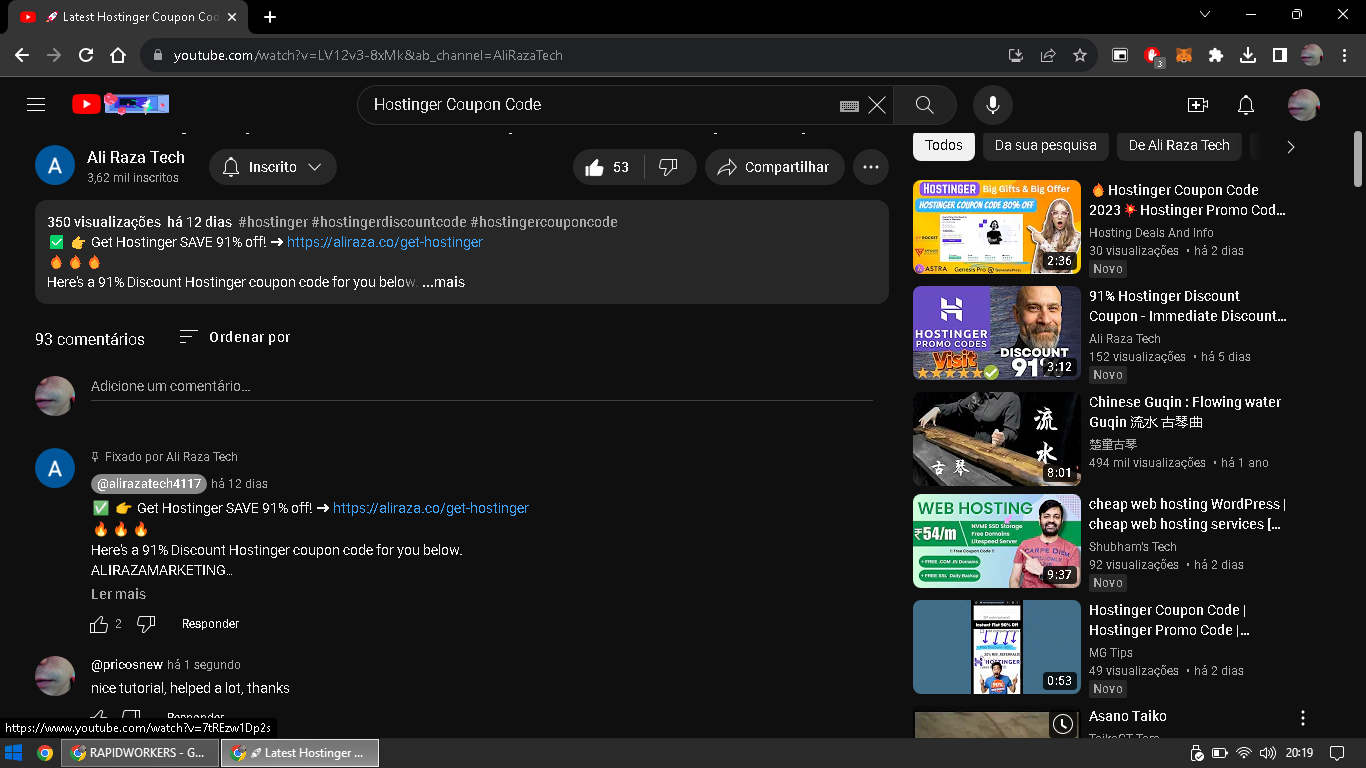Expand pinned comment with Ler mais
The height and width of the screenshot is (768, 1366).
click(x=118, y=594)
